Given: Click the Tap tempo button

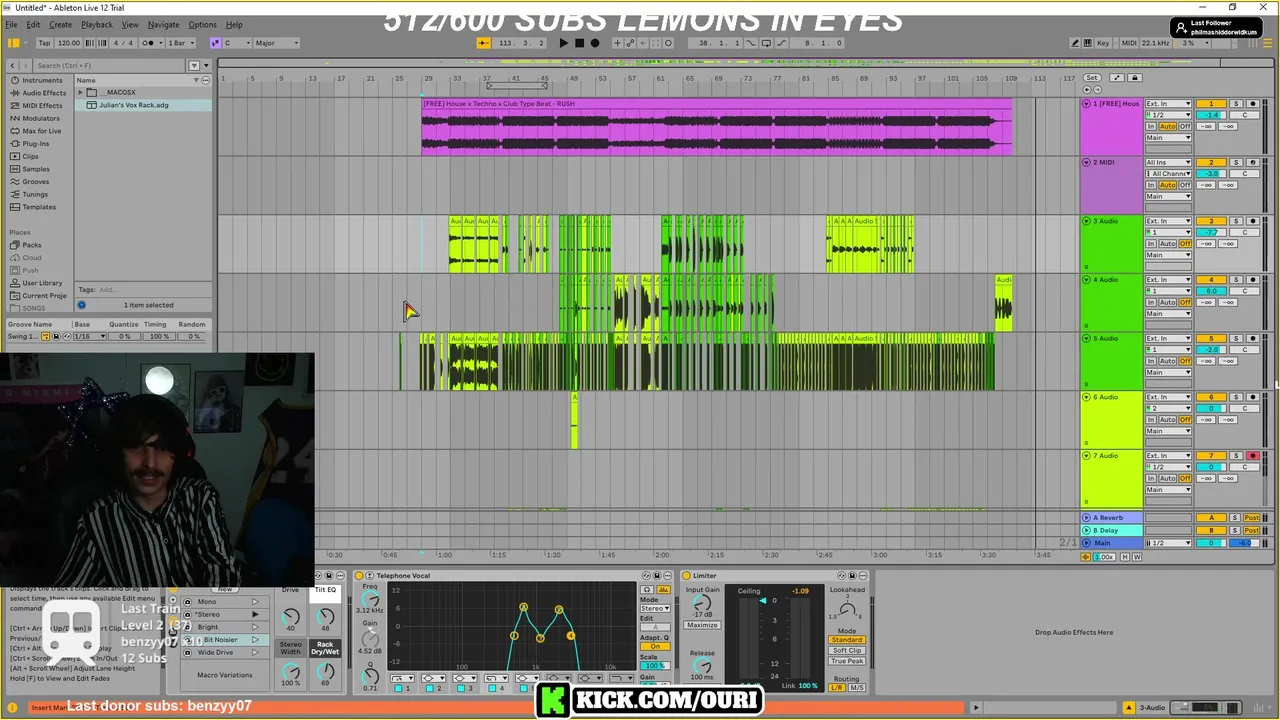Looking at the screenshot, I should pyautogui.click(x=44, y=43).
